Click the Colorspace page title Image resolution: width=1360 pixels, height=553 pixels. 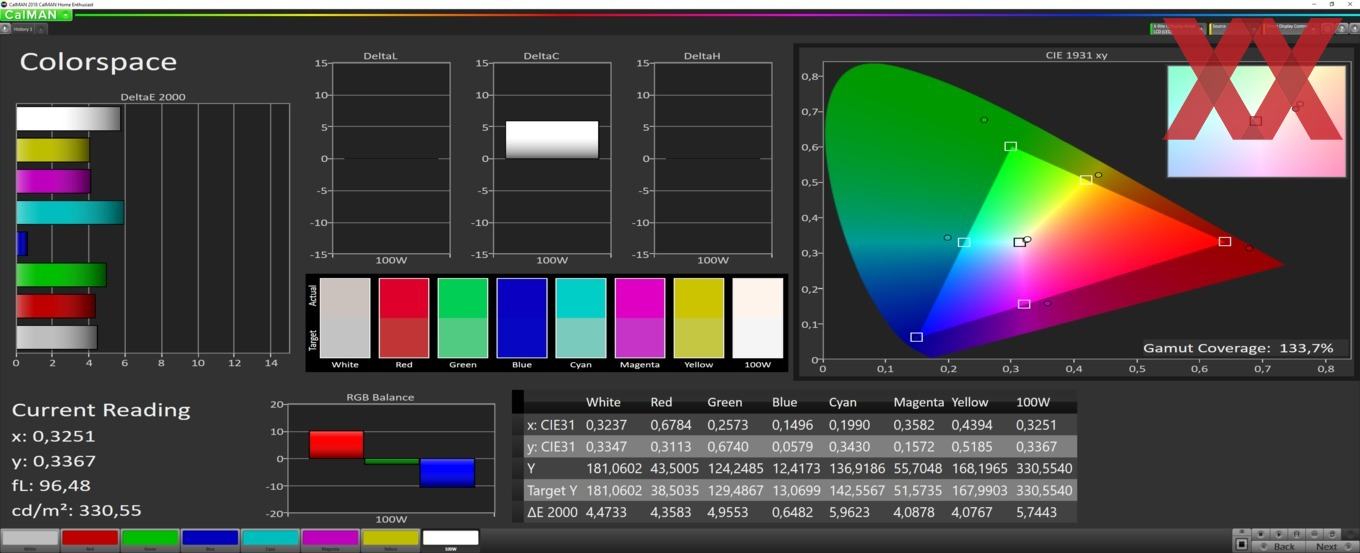pos(98,62)
